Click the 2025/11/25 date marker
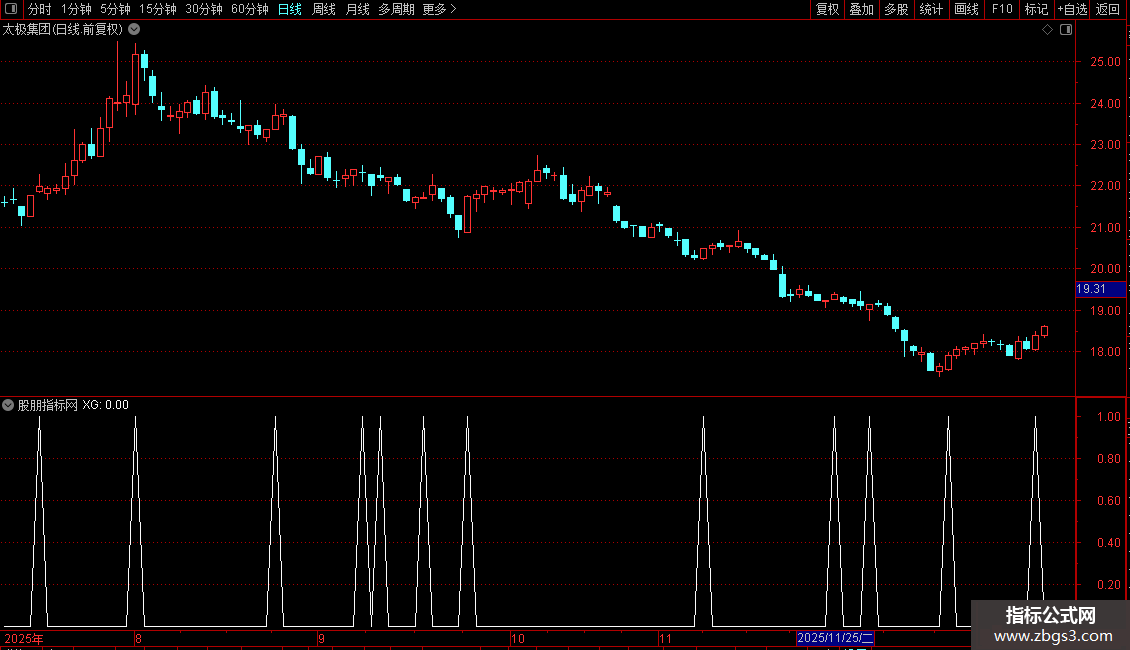The width and height of the screenshot is (1130, 650). click(x=835, y=638)
